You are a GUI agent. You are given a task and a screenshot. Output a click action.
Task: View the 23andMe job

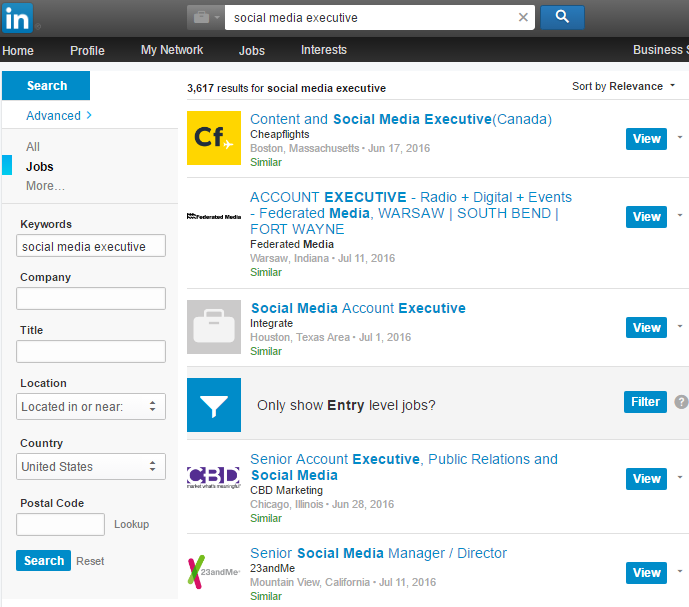point(646,573)
